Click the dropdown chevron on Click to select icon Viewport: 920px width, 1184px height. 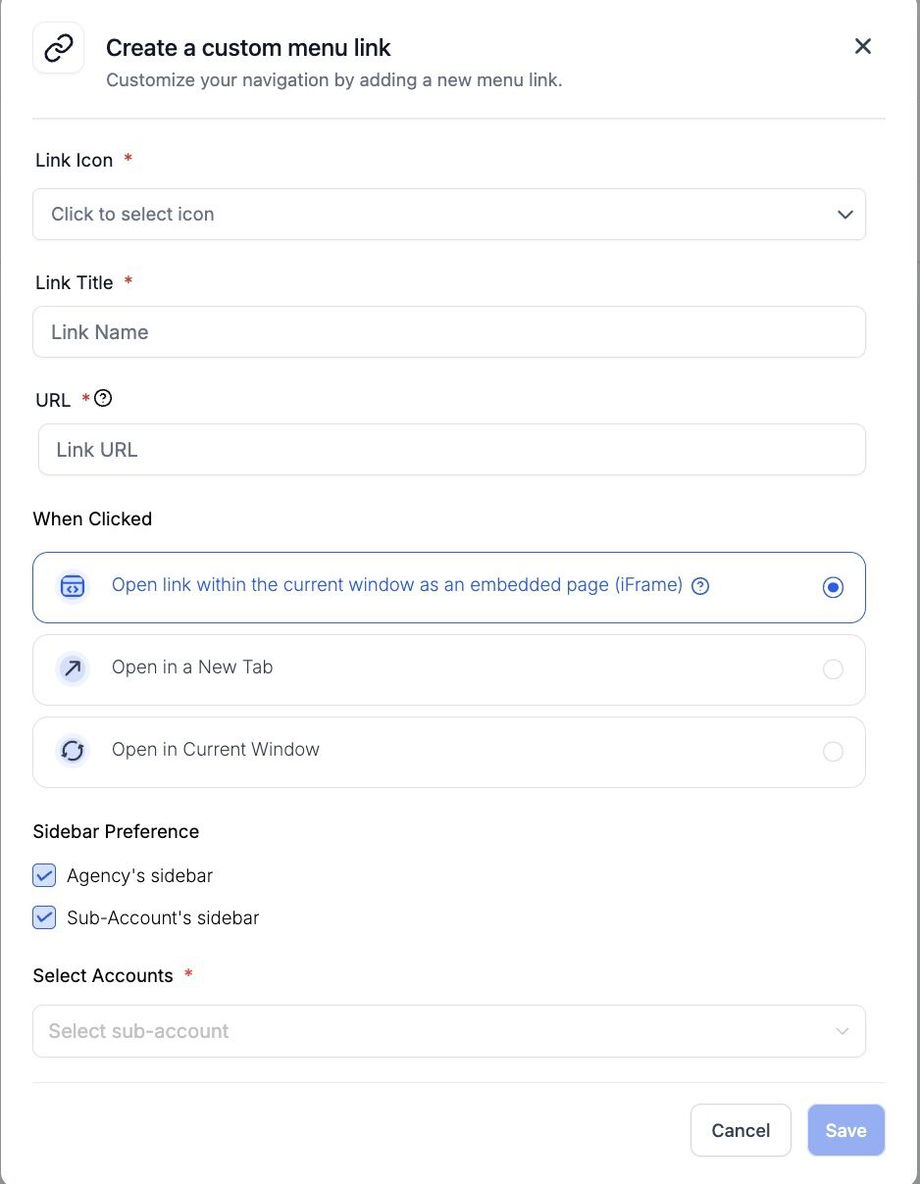coord(843,213)
